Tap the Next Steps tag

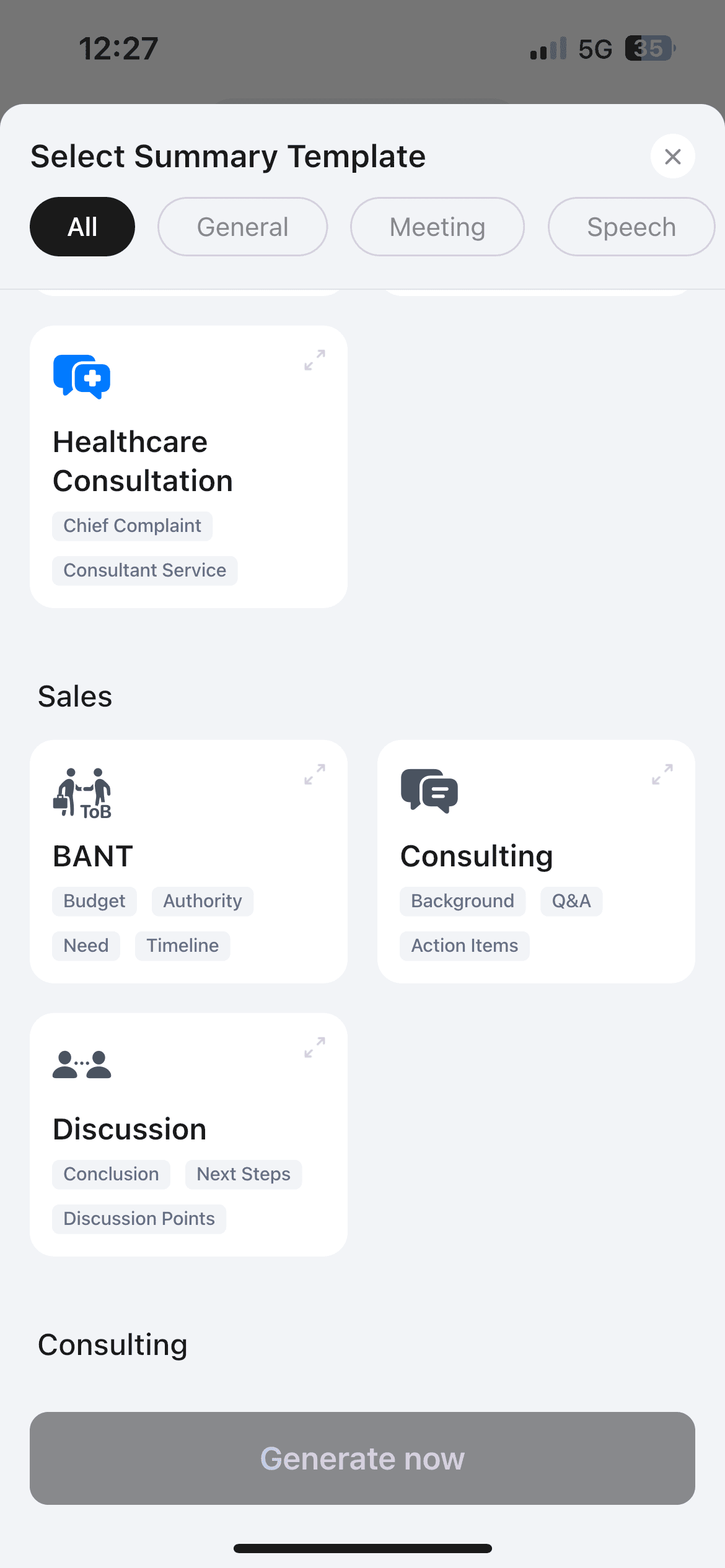pyautogui.click(x=243, y=1174)
